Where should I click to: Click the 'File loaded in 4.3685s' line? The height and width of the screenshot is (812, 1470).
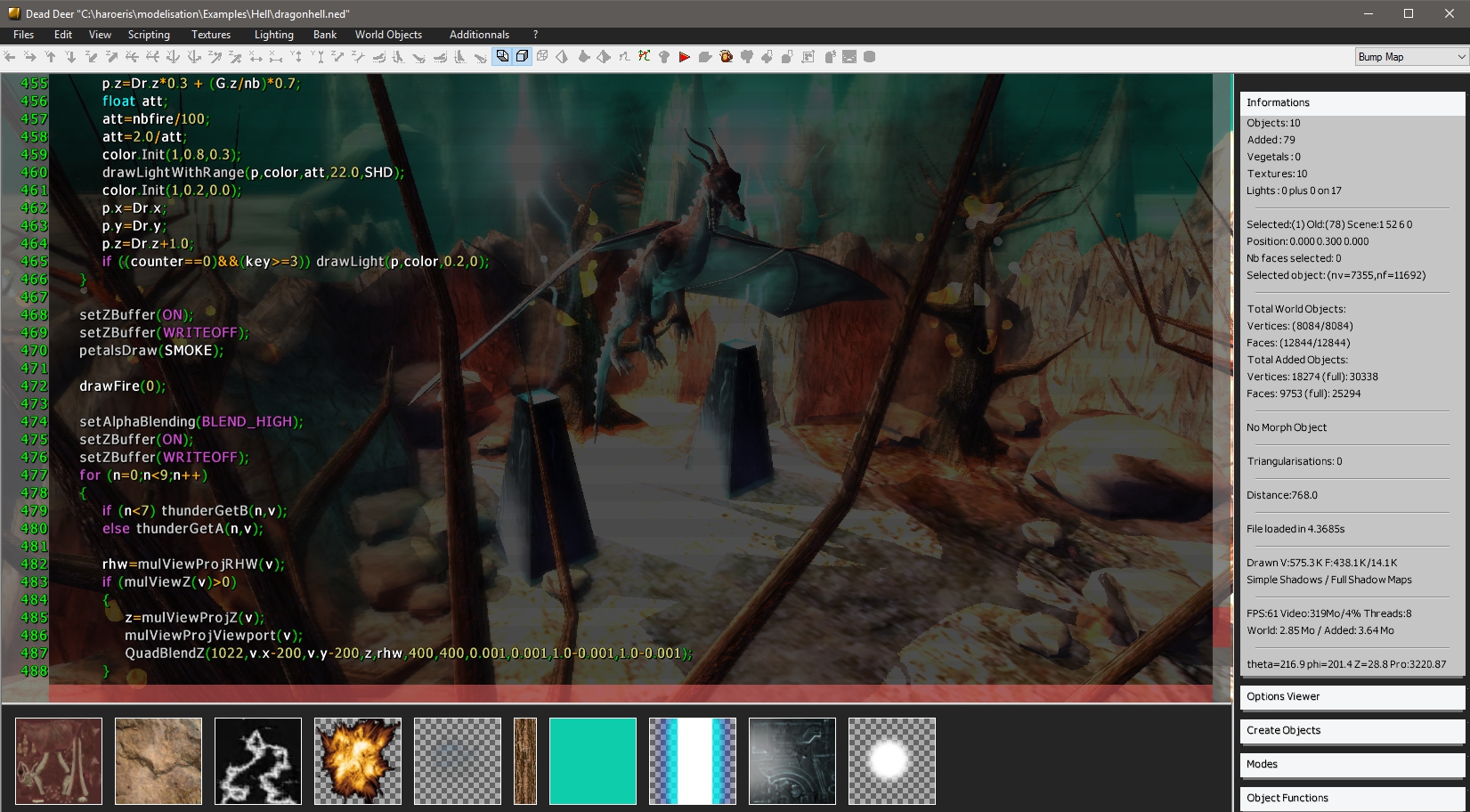(x=1295, y=529)
